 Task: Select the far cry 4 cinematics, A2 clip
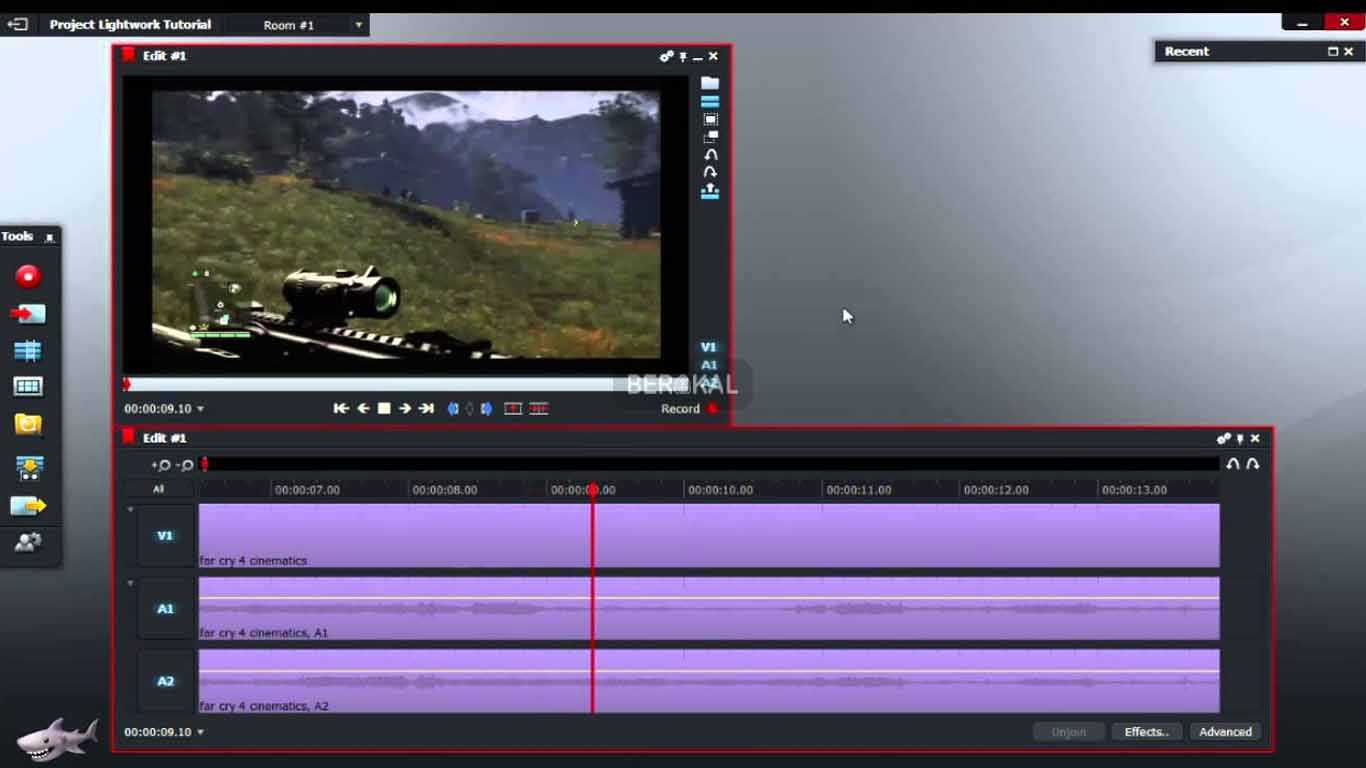(x=709, y=681)
